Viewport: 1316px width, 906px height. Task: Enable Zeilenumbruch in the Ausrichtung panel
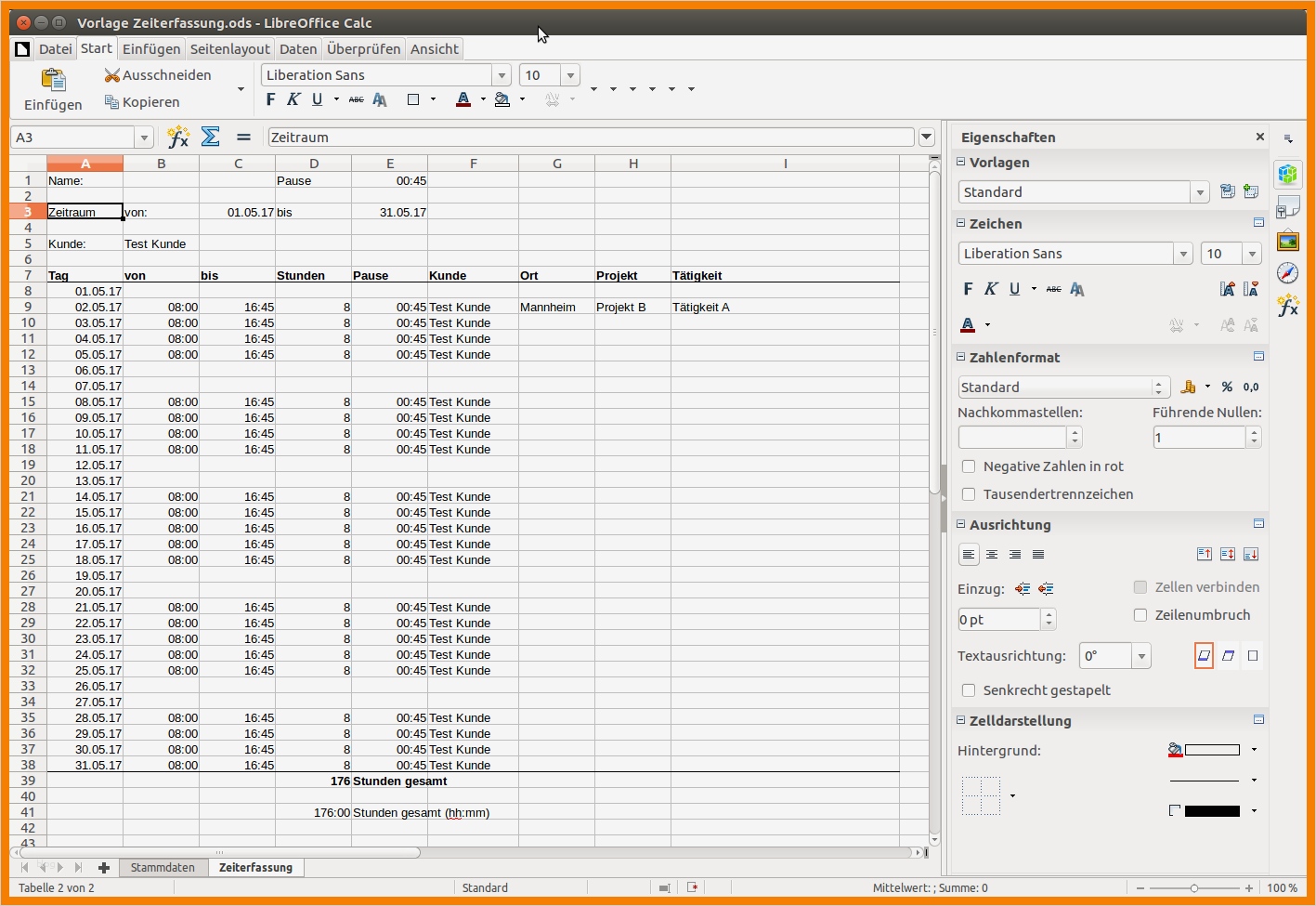click(x=1140, y=614)
